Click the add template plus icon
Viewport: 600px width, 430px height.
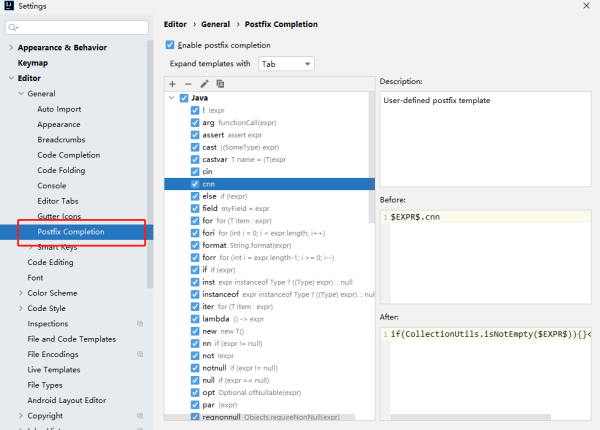tap(172, 83)
